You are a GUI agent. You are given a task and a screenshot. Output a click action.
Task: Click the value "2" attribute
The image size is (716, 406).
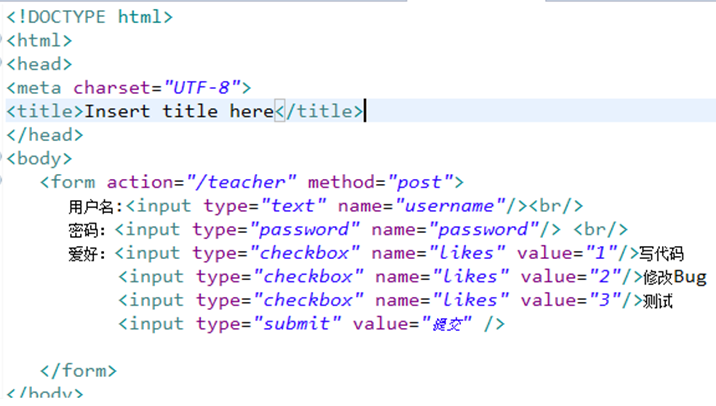click(605, 277)
